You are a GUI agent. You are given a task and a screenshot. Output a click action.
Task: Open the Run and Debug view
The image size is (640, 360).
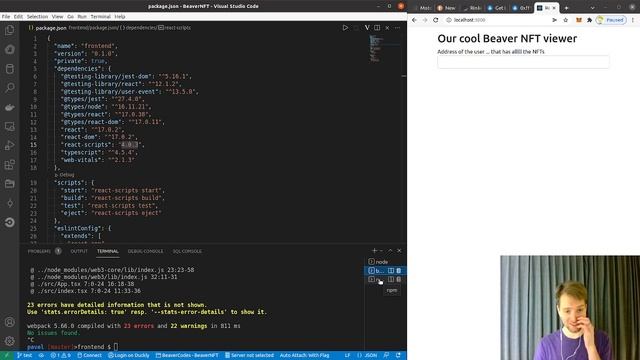click(9, 145)
